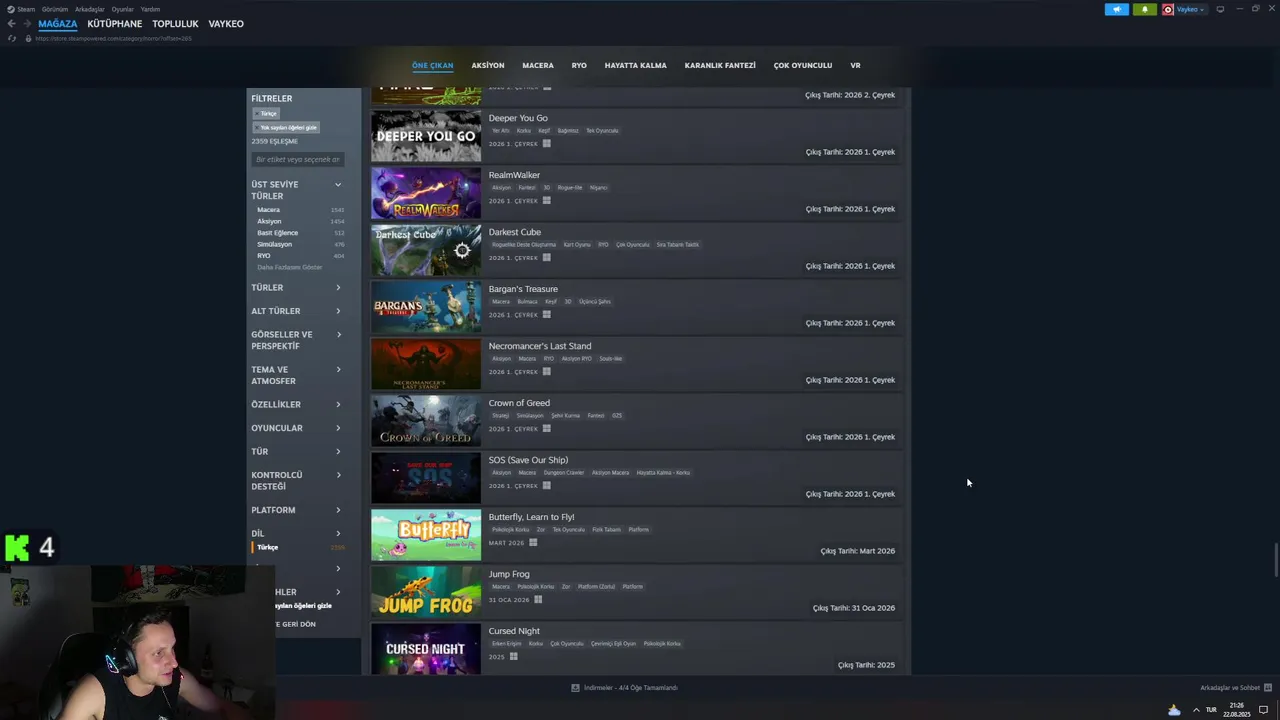This screenshot has height=720, width=1280.
Task: Go forward with the right arrow button
Action: point(27,24)
